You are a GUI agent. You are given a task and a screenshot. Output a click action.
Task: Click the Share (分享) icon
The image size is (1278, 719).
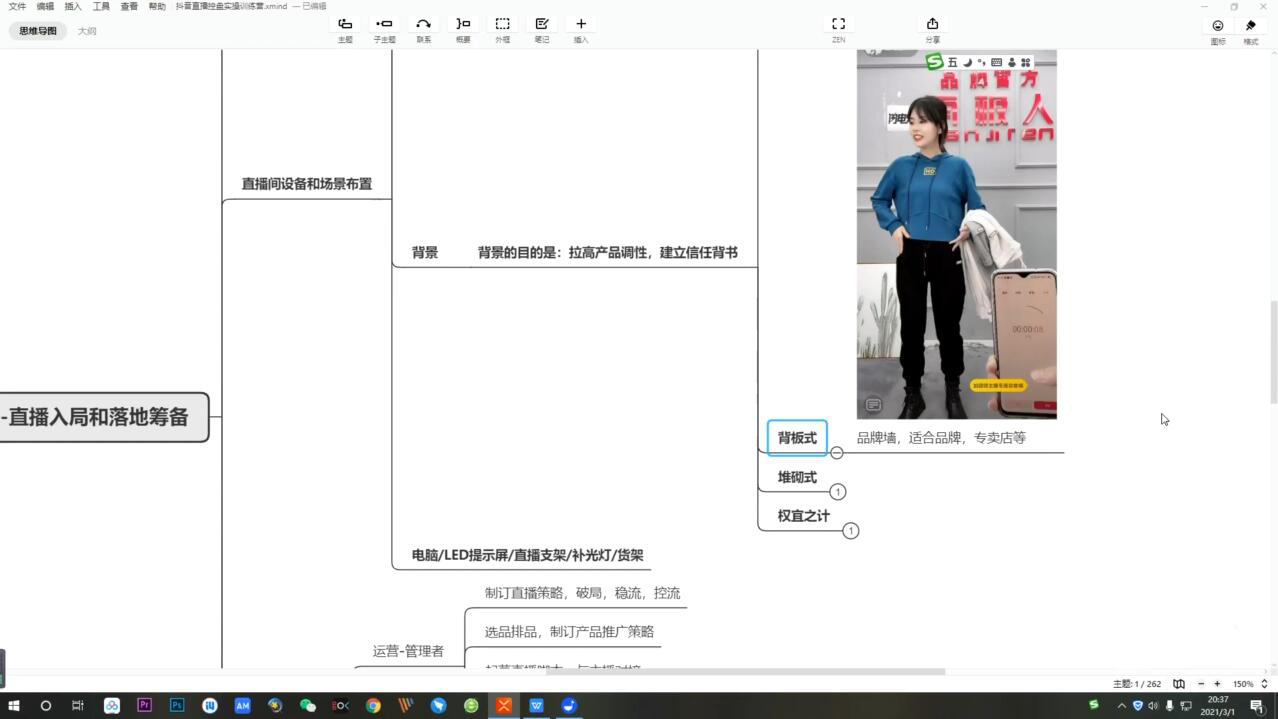click(x=932, y=24)
